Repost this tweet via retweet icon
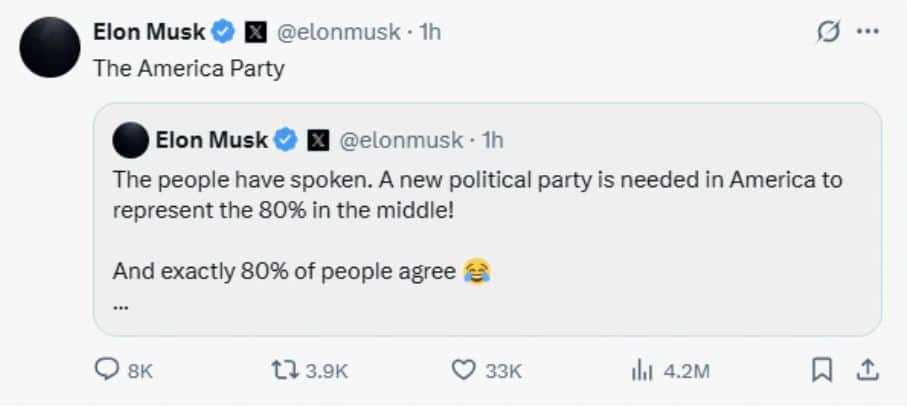The height and width of the screenshot is (411, 907). pyautogui.click(x=286, y=370)
